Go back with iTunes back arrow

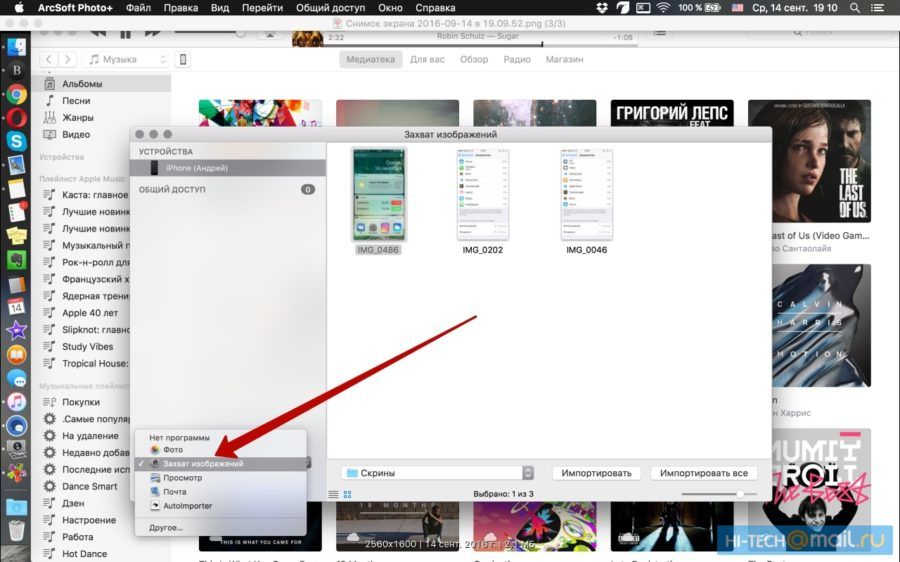point(46,60)
